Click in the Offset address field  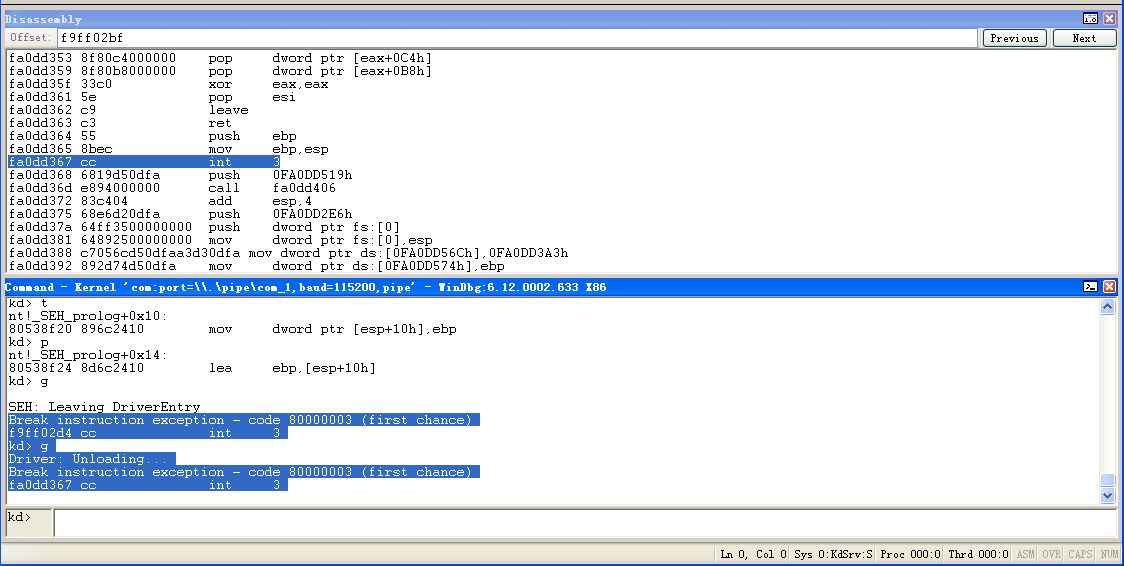[515, 38]
